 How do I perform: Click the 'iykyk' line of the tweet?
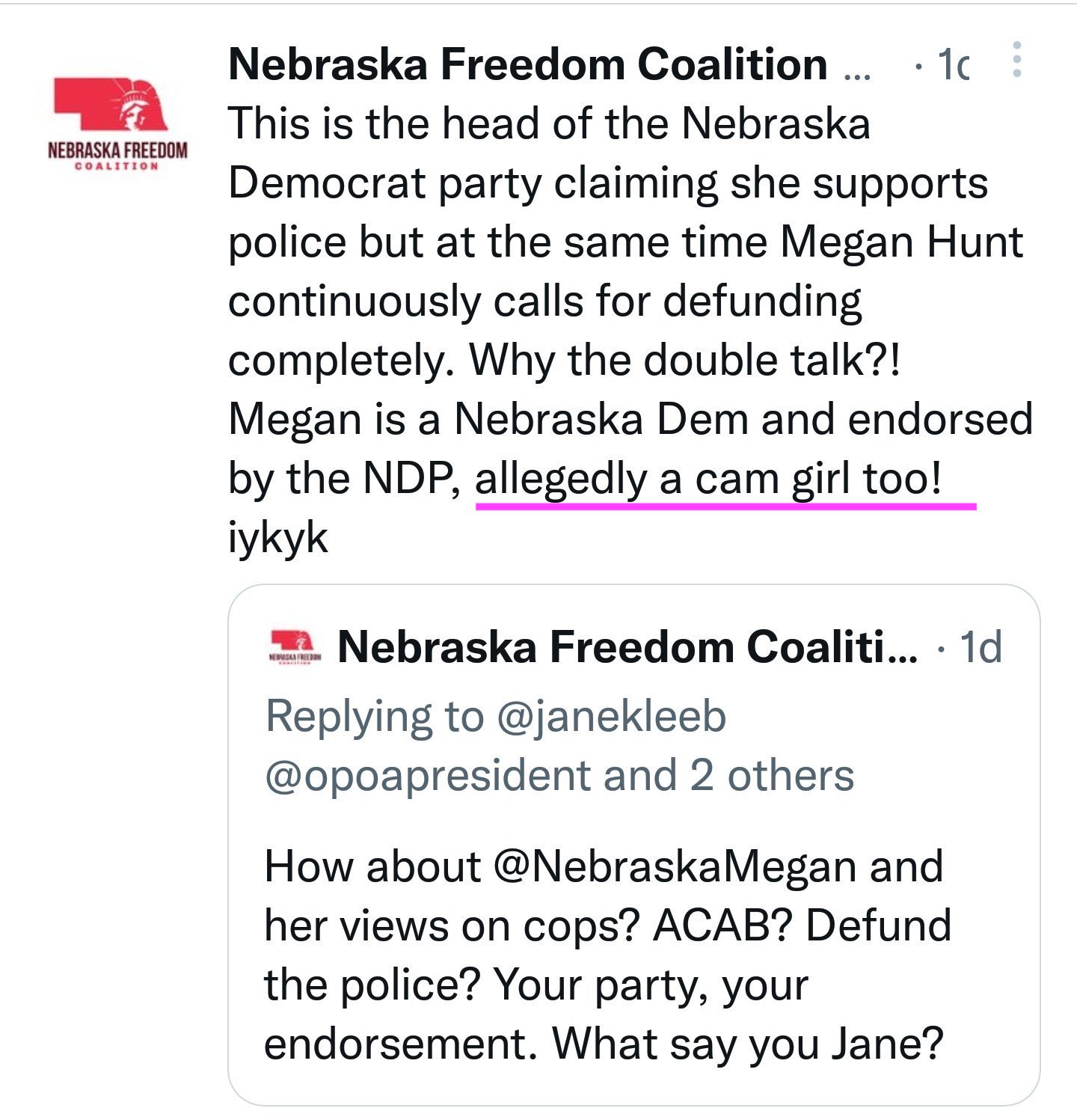point(278,538)
